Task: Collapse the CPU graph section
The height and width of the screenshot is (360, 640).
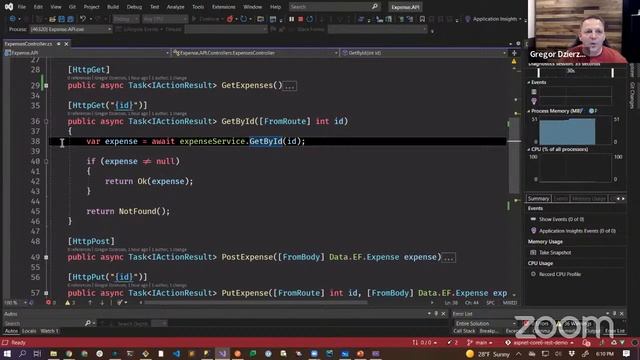Action: [x=529, y=149]
